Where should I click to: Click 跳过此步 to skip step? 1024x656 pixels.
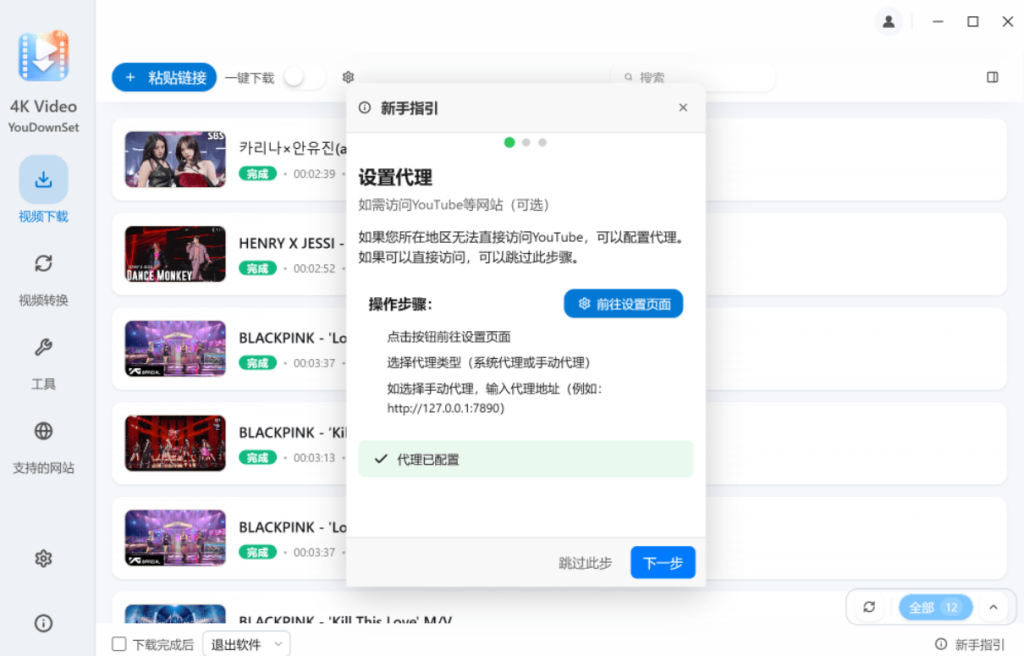click(x=585, y=563)
